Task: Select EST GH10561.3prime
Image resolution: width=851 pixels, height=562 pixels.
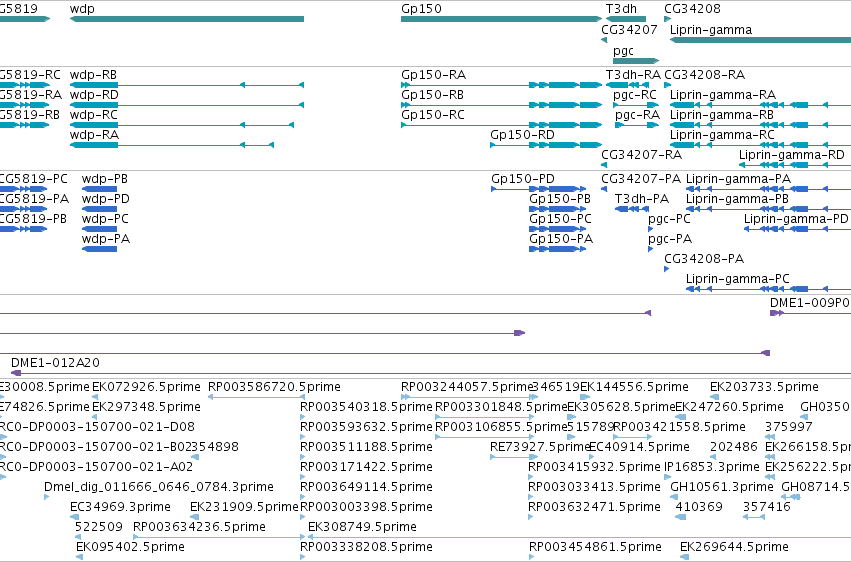Action: pyautogui.click(x=673, y=497)
